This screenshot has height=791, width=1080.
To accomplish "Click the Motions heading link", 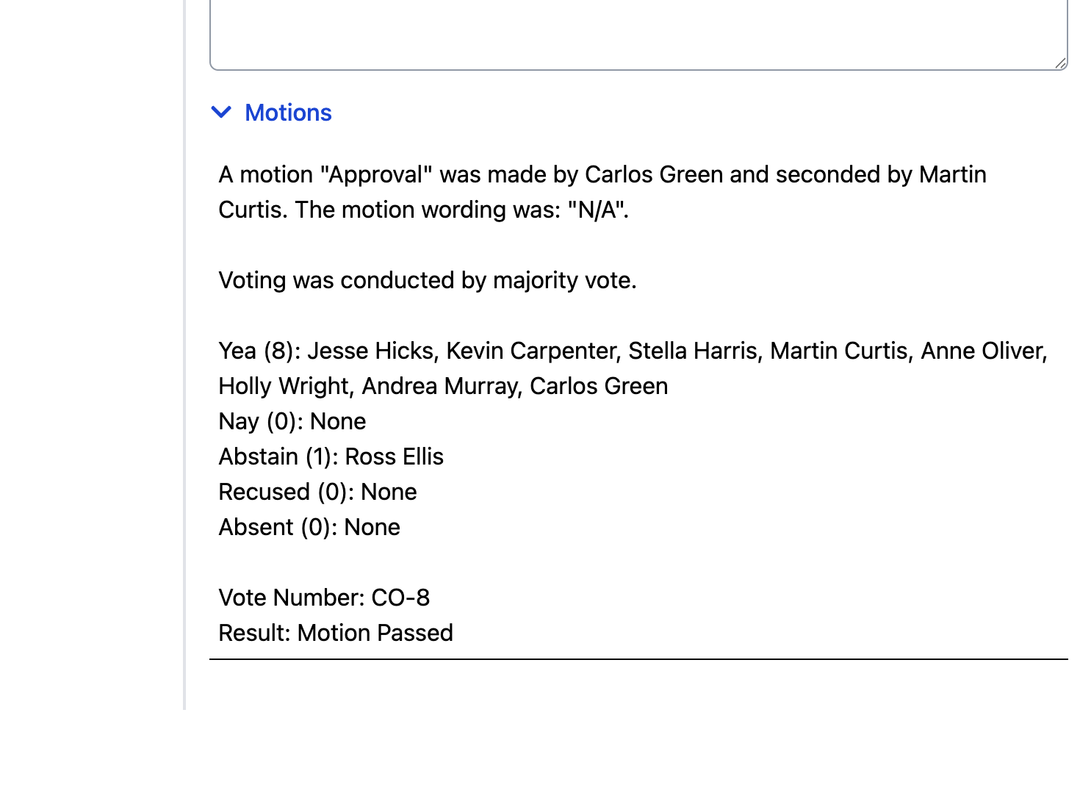I will [x=288, y=113].
